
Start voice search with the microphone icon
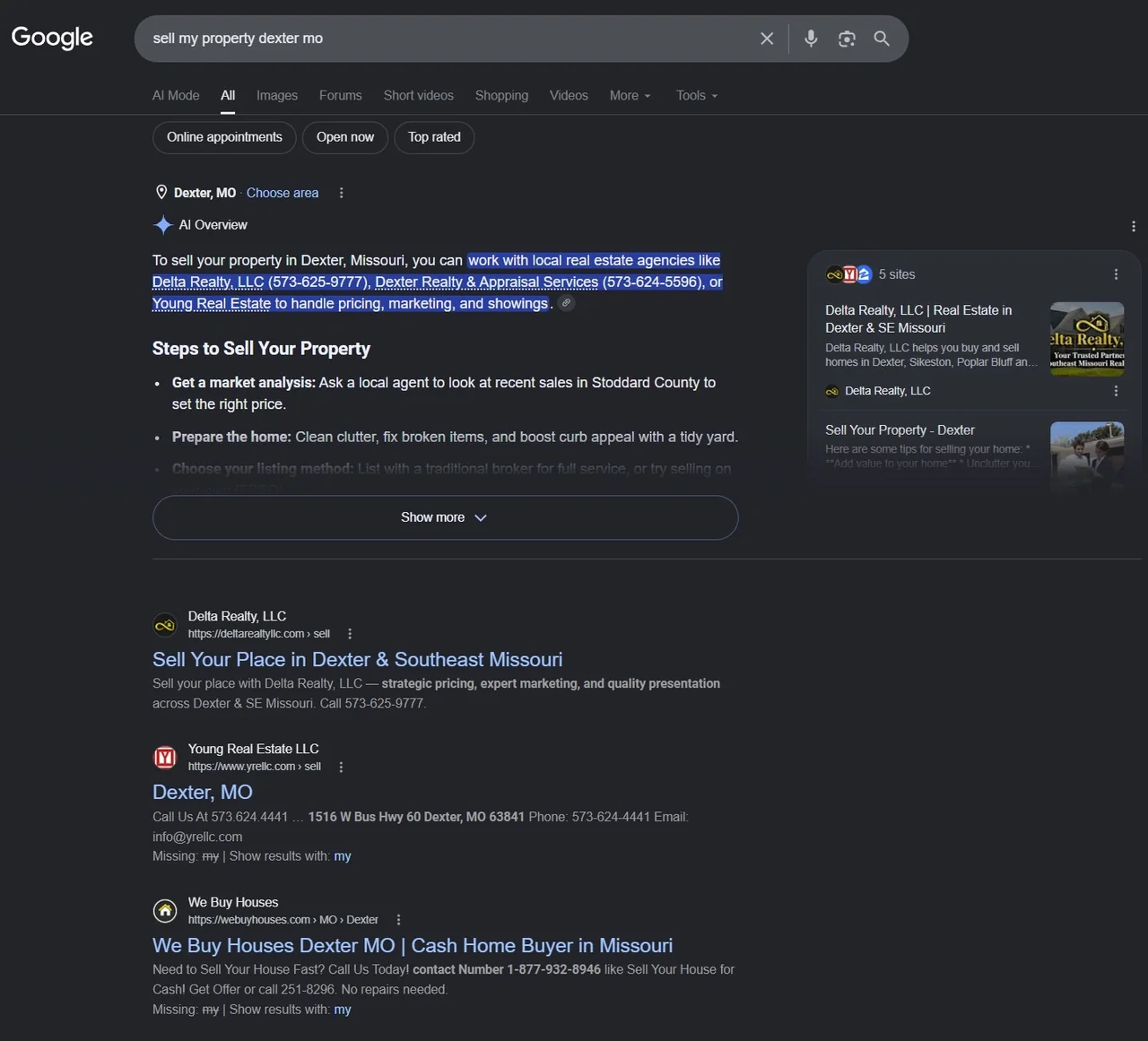point(811,39)
